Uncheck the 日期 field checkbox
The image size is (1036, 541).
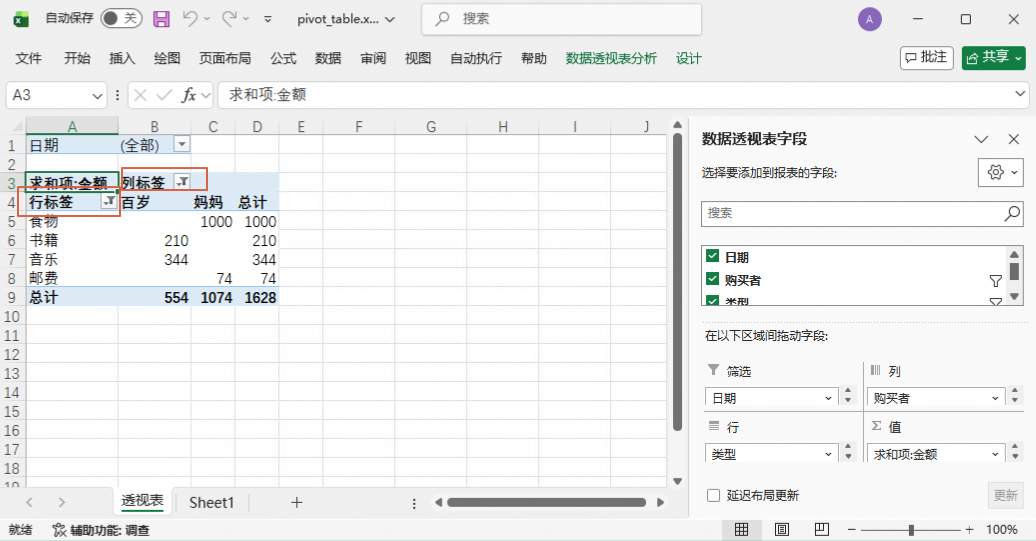pos(712,256)
